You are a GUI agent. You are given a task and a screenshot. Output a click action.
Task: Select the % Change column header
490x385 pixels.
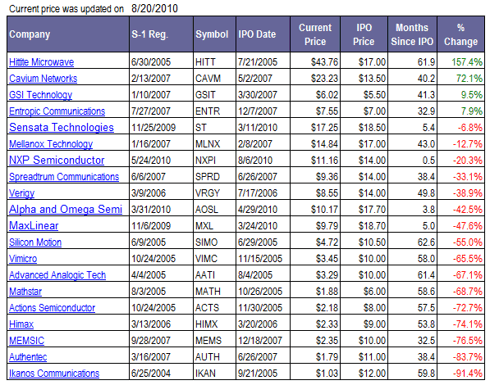tap(461, 34)
